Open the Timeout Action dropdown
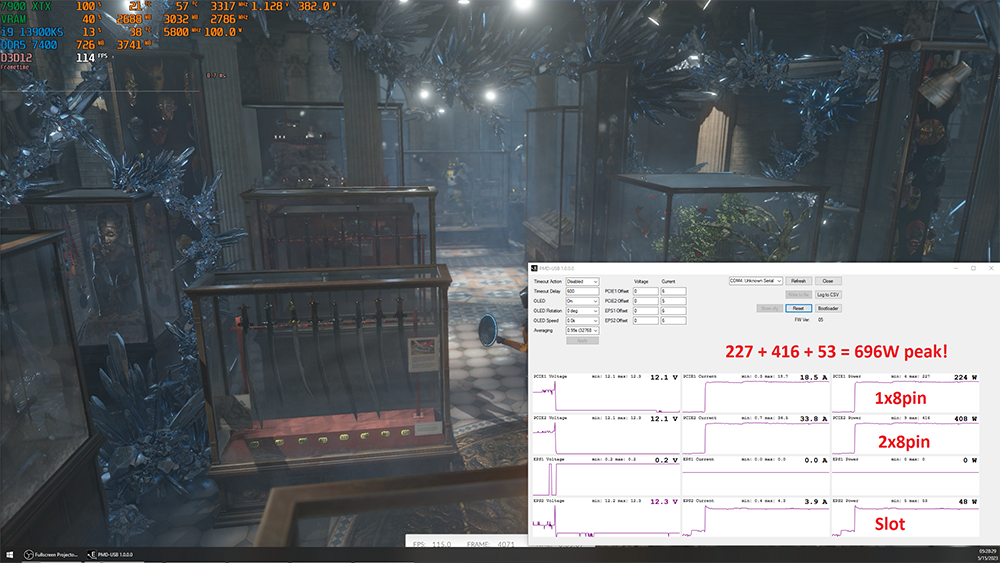This screenshot has height=563, width=1000. click(x=582, y=281)
